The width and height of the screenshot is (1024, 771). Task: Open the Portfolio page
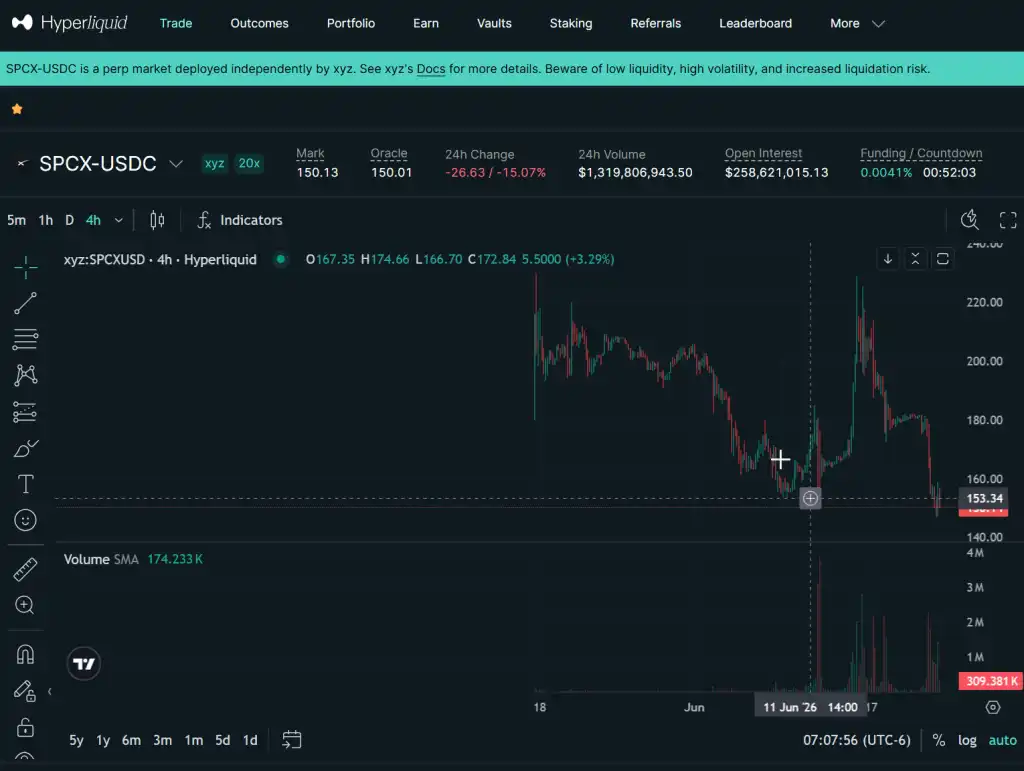[x=351, y=24]
